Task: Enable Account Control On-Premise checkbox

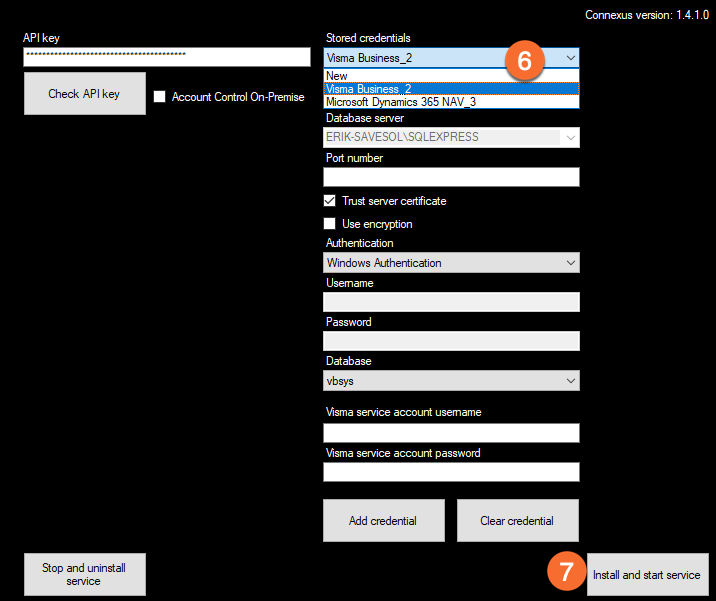Action: (x=160, y=97)
